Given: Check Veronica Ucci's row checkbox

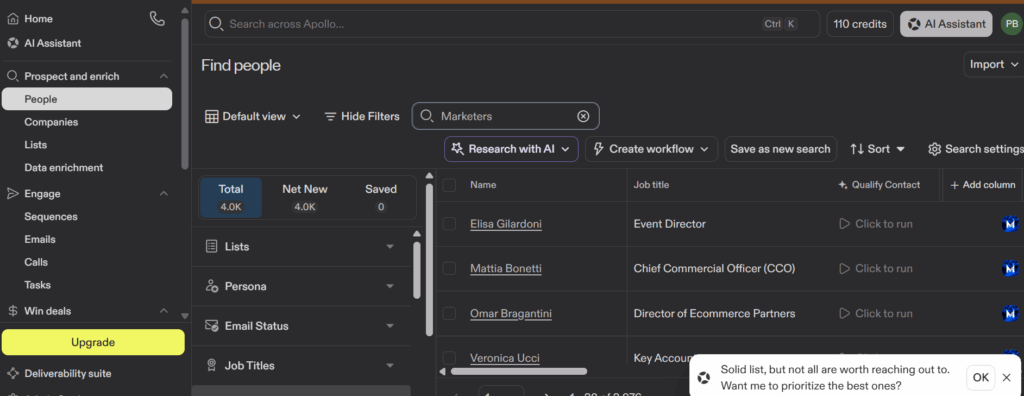Looking at the screenshot, I should click(x=449, y=357).
